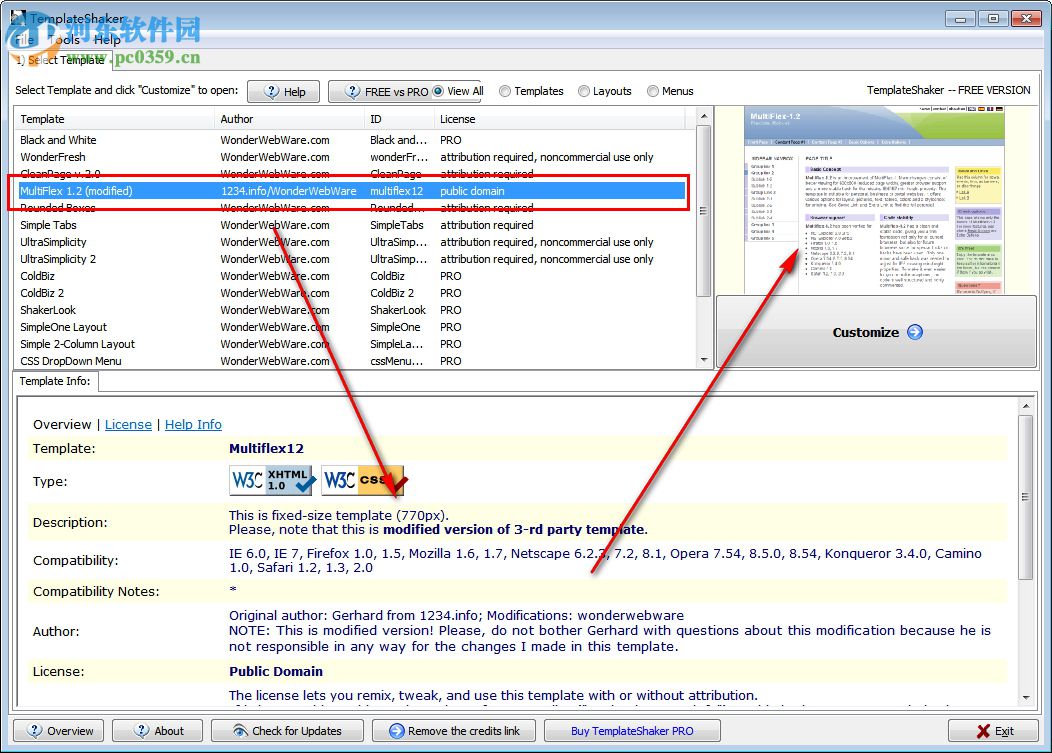Select the Templates radio button
Viewport: 1052px width, 753px height.
click(x=505, y=91)
